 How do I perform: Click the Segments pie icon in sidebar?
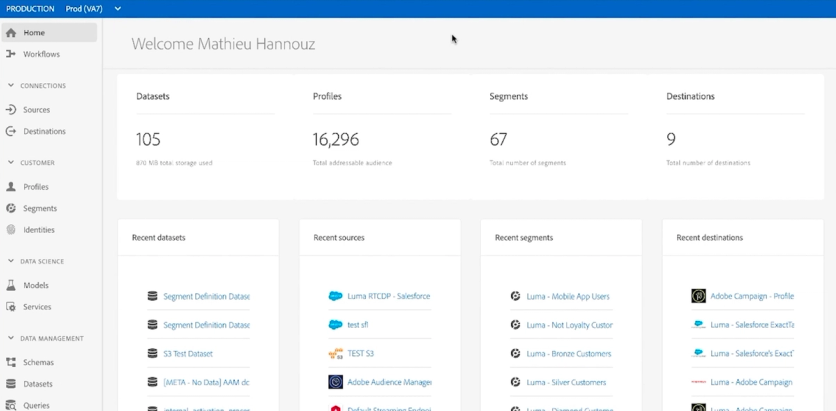(x=11, y=208)
